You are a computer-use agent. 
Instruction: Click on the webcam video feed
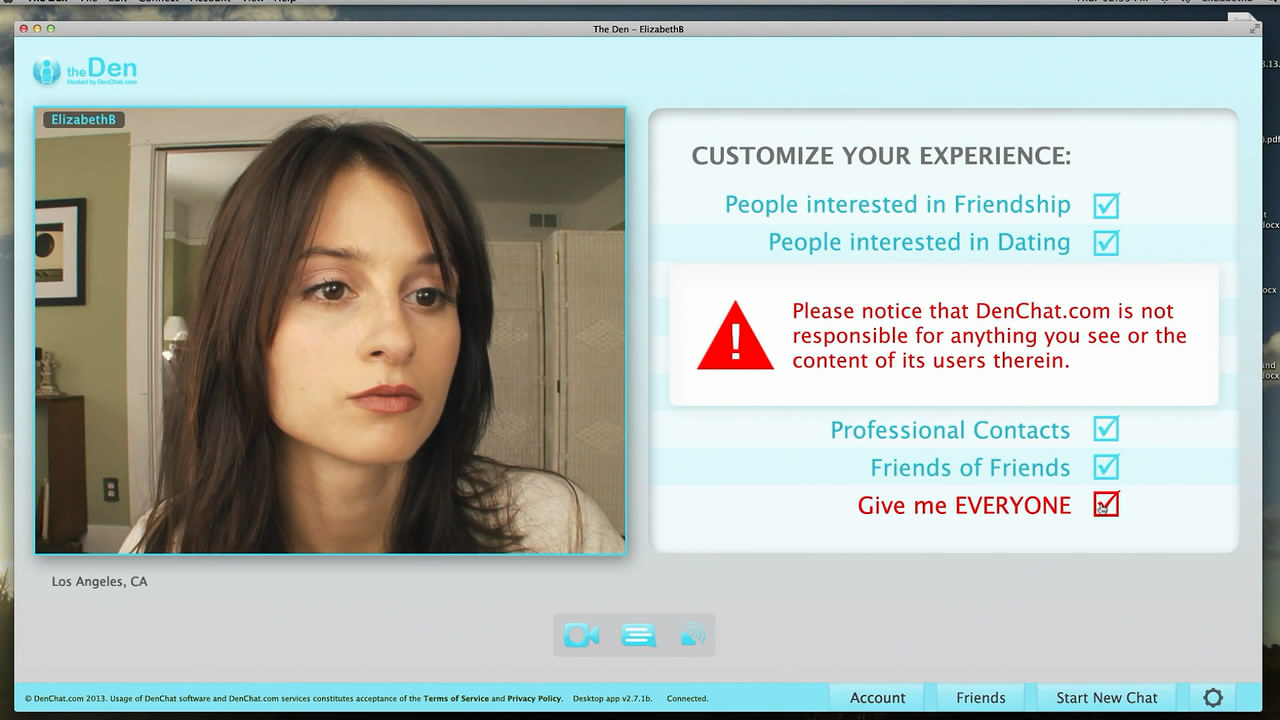[330, 340]
